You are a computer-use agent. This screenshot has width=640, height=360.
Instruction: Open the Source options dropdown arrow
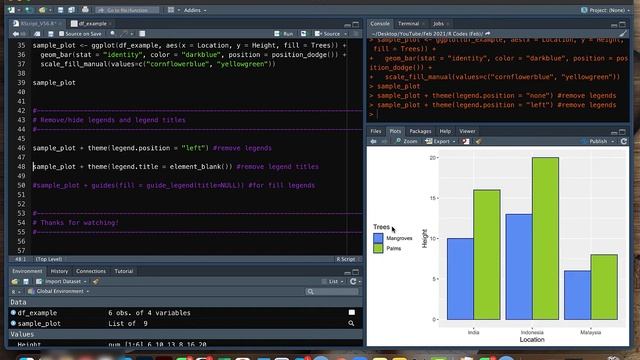345,34
